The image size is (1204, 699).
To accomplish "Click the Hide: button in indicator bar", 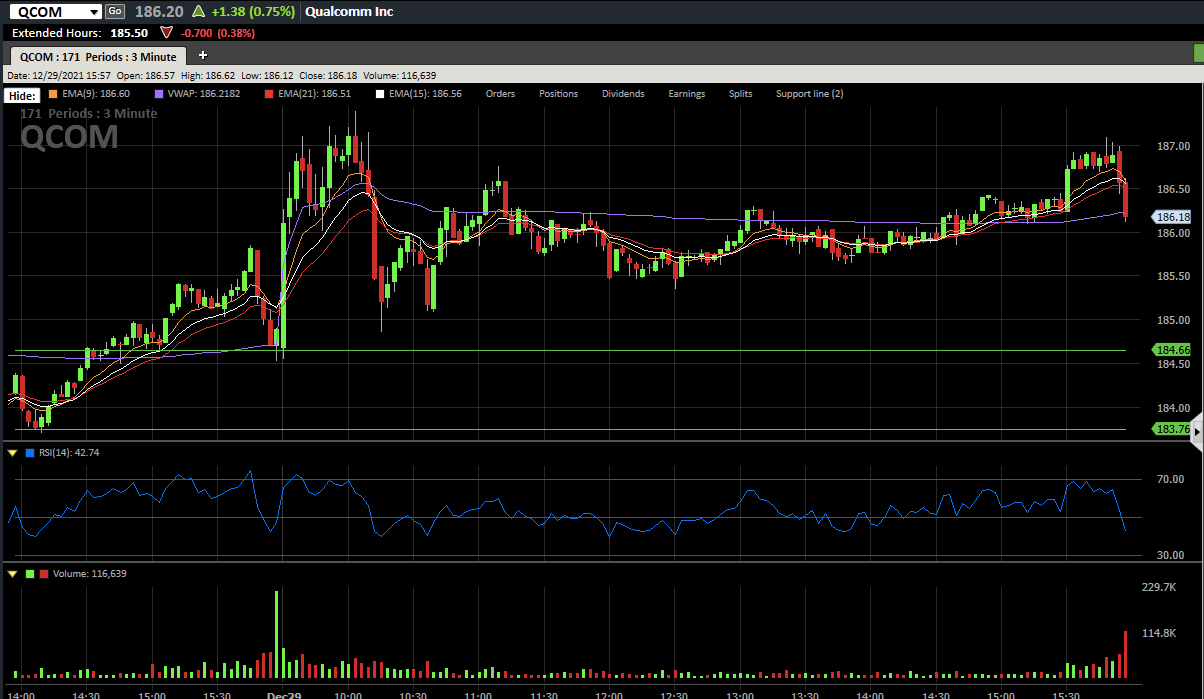I will pos(22,96).
